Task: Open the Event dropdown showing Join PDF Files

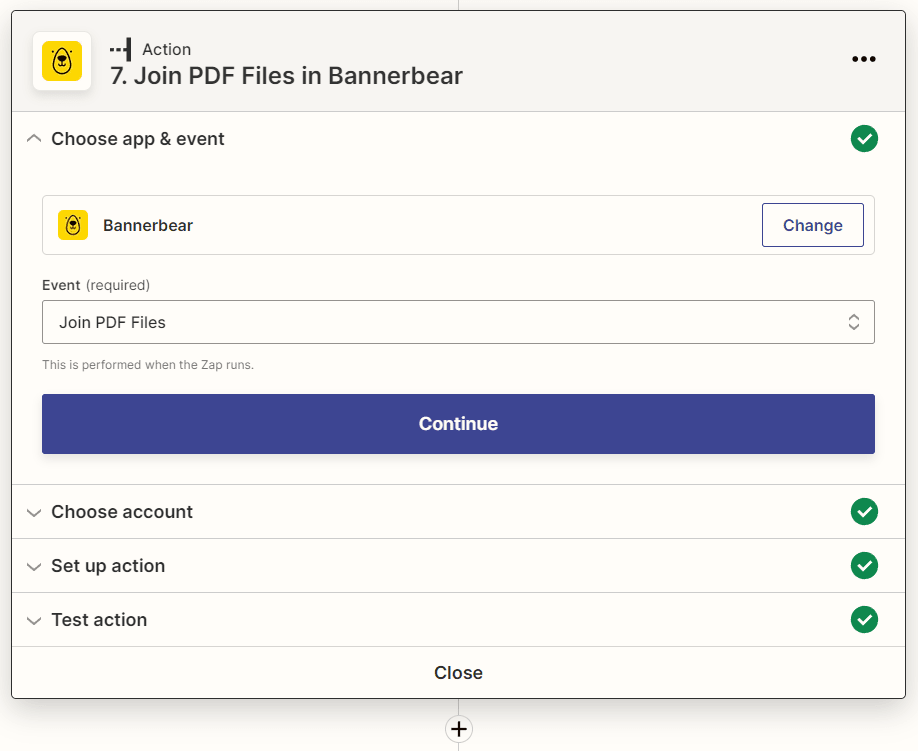Action: 458,322
